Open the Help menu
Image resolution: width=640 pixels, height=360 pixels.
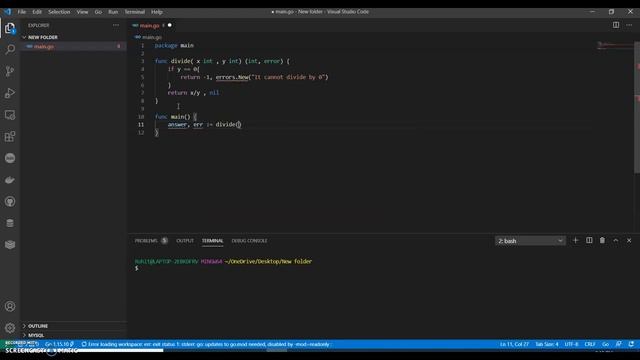157,12
